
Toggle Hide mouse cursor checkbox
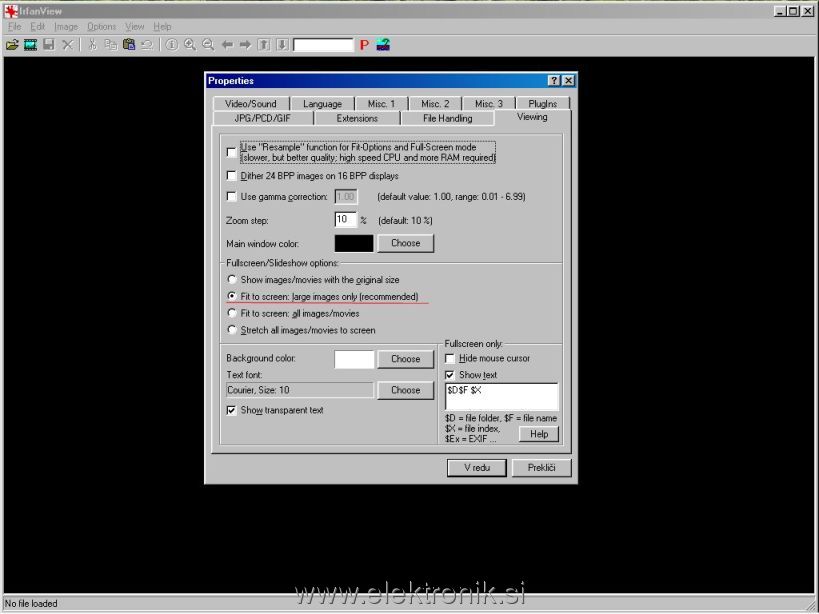pyautogui.click(x=450, y=358)
